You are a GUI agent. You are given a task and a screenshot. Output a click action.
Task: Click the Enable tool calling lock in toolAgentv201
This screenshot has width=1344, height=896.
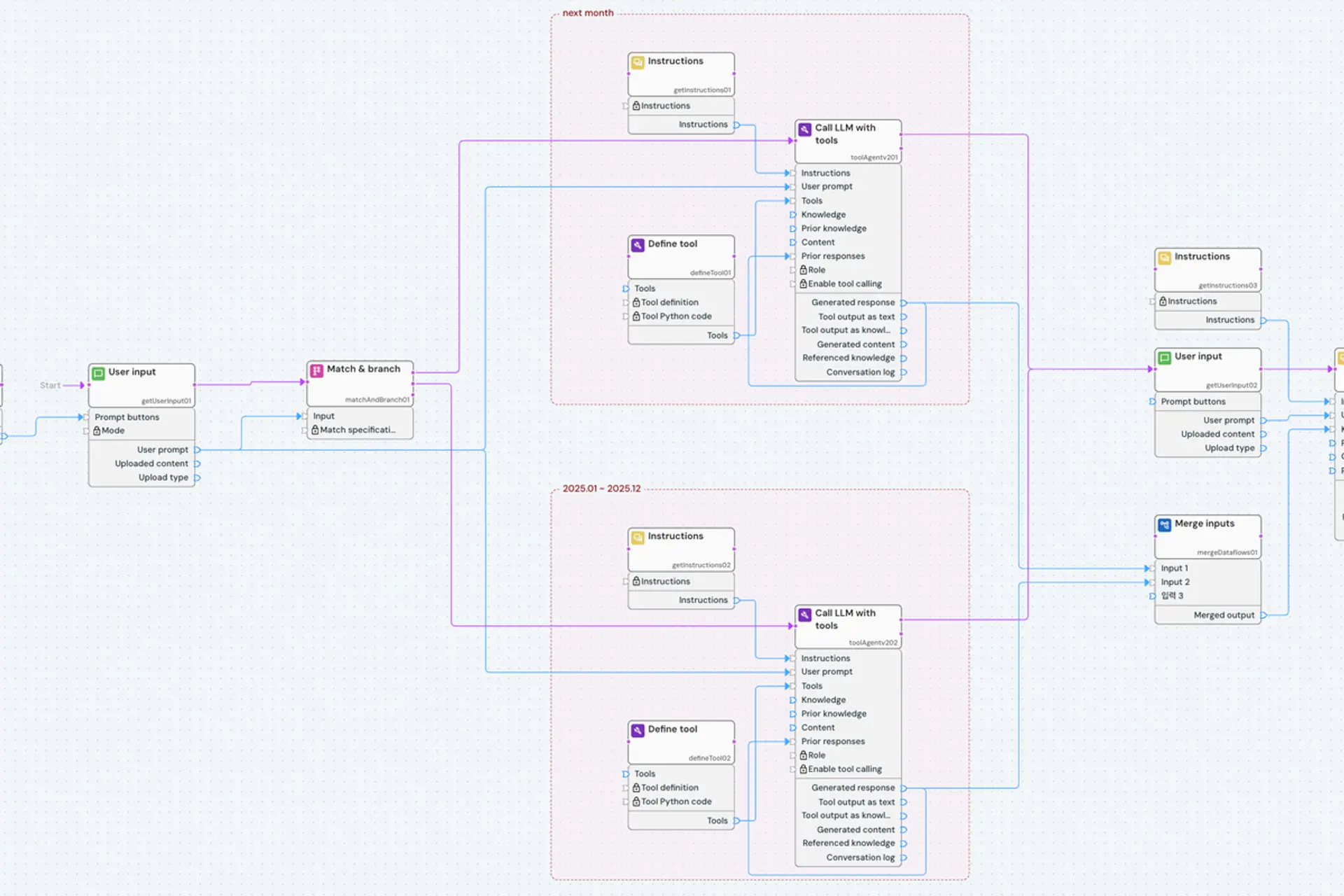click(804, 283)
